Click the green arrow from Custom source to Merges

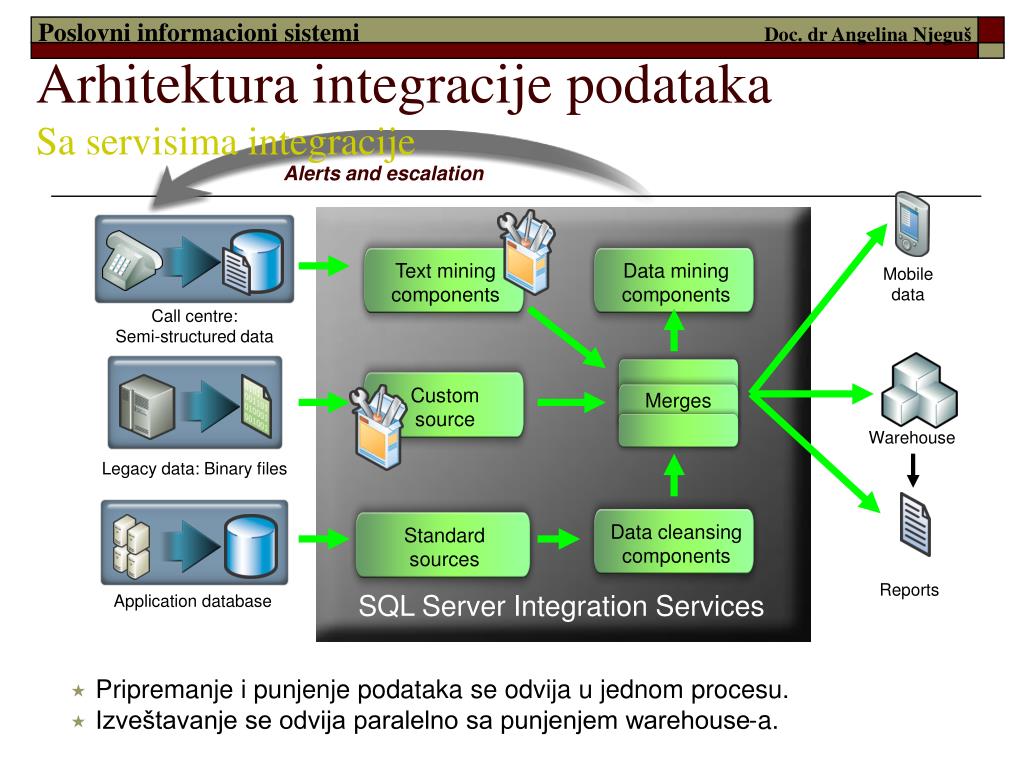[570, 402]
